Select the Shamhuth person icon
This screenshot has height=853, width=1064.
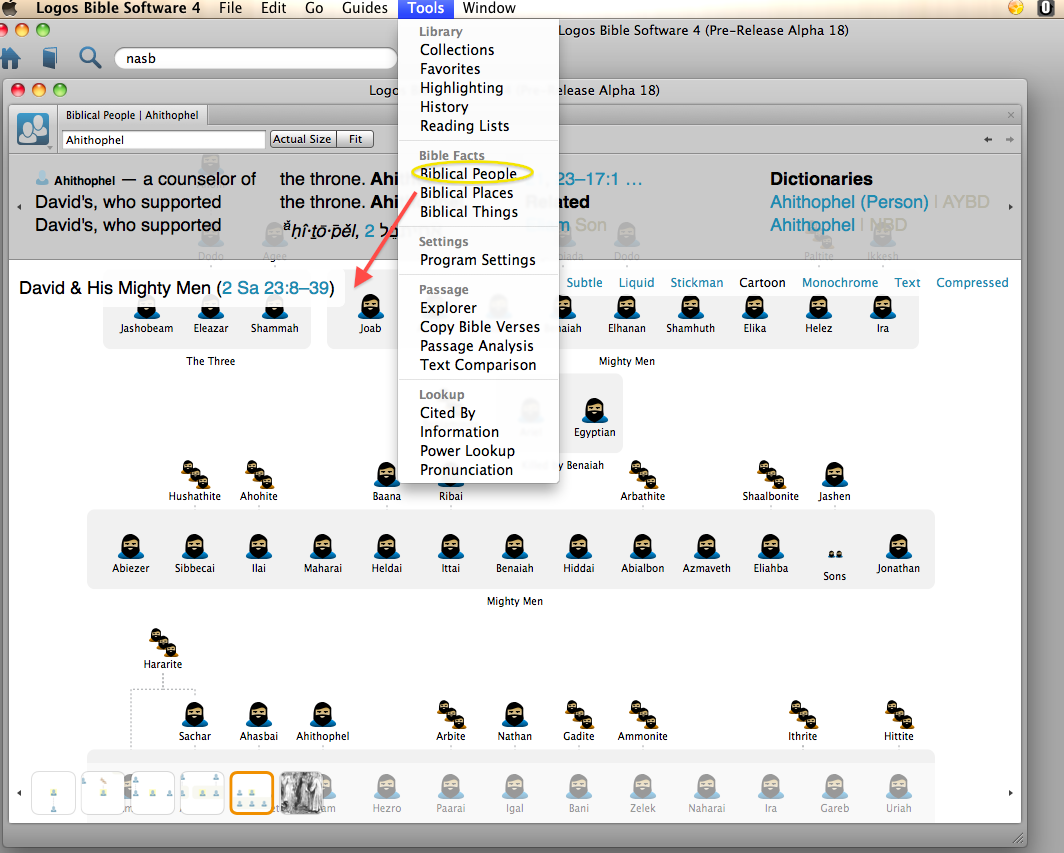(x=691, y=307)
